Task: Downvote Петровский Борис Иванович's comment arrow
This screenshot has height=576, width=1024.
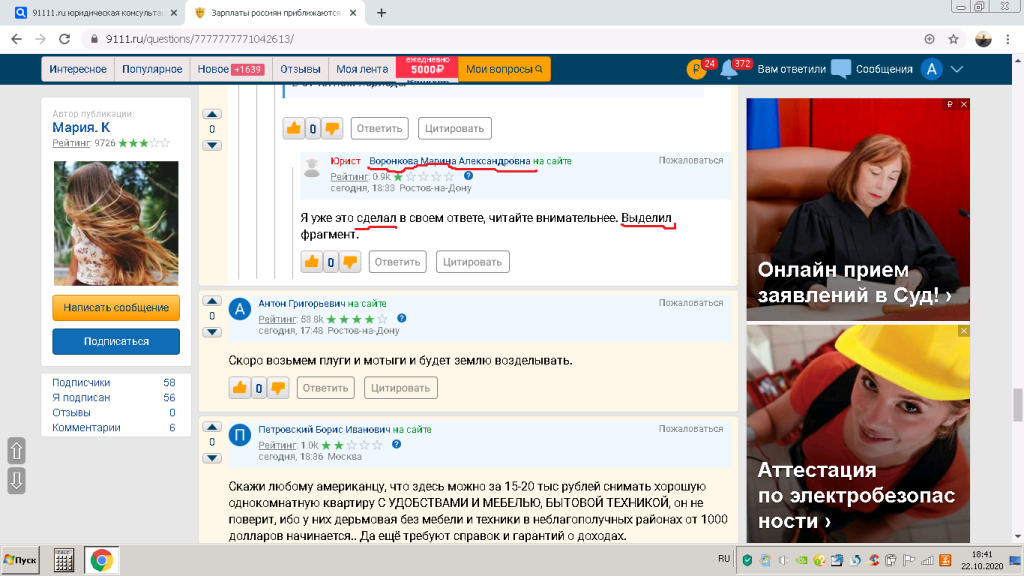Action: click(212, 458)
